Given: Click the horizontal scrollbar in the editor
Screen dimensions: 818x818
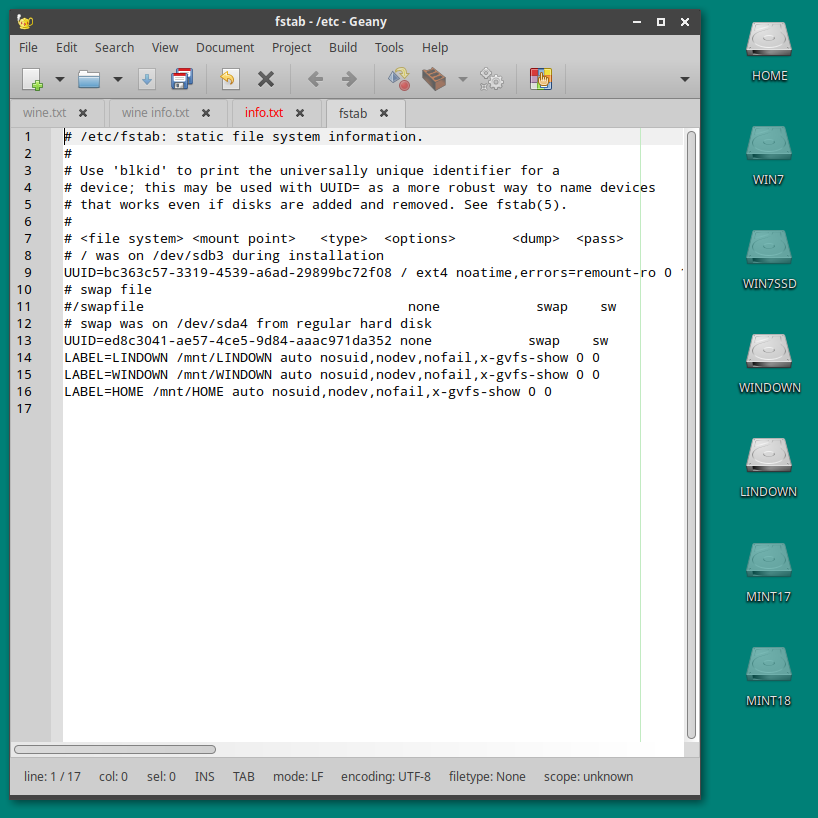Looking at the screenshot, I should tap(115, 749).
